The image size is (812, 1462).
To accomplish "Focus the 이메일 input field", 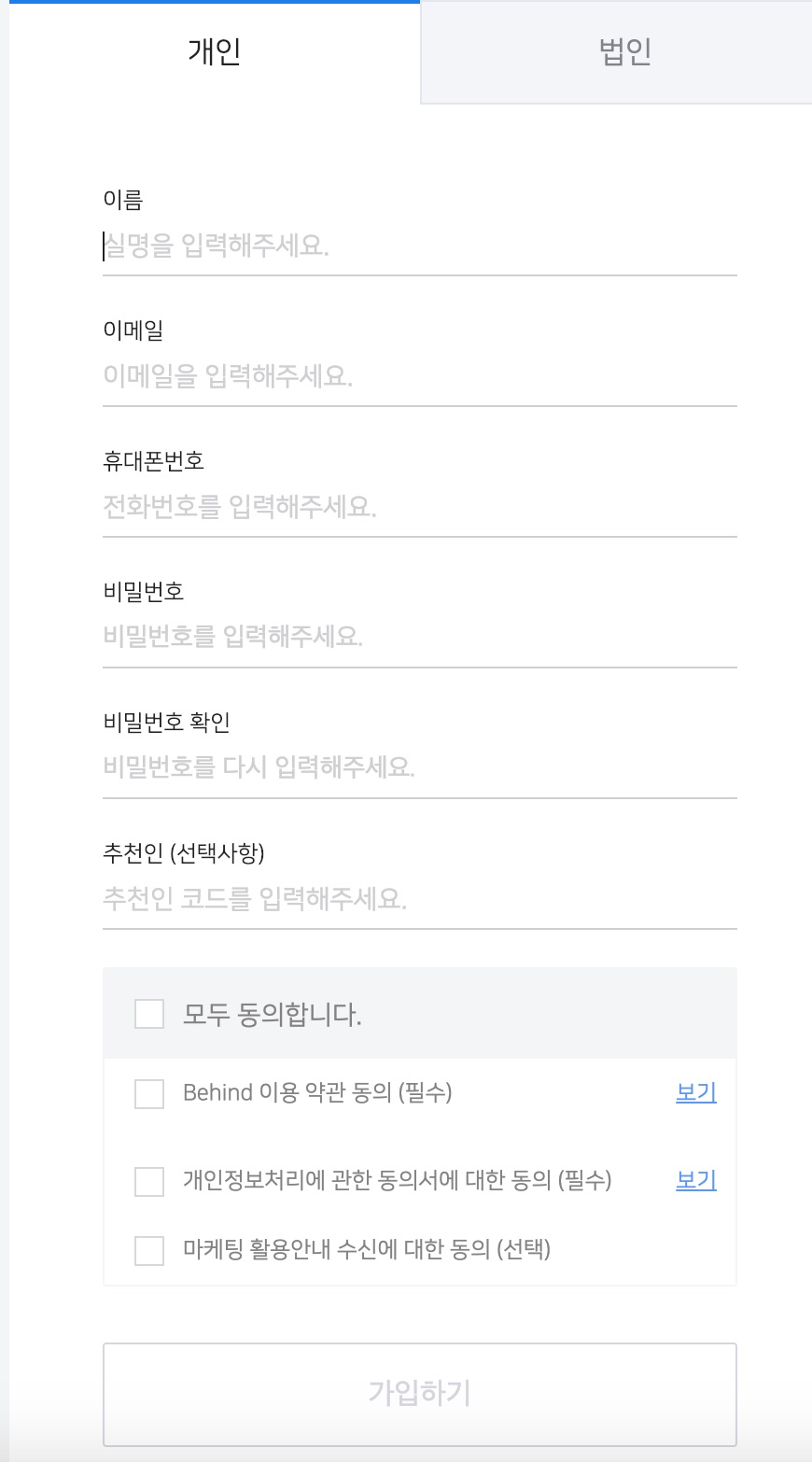I will (419, 377).
